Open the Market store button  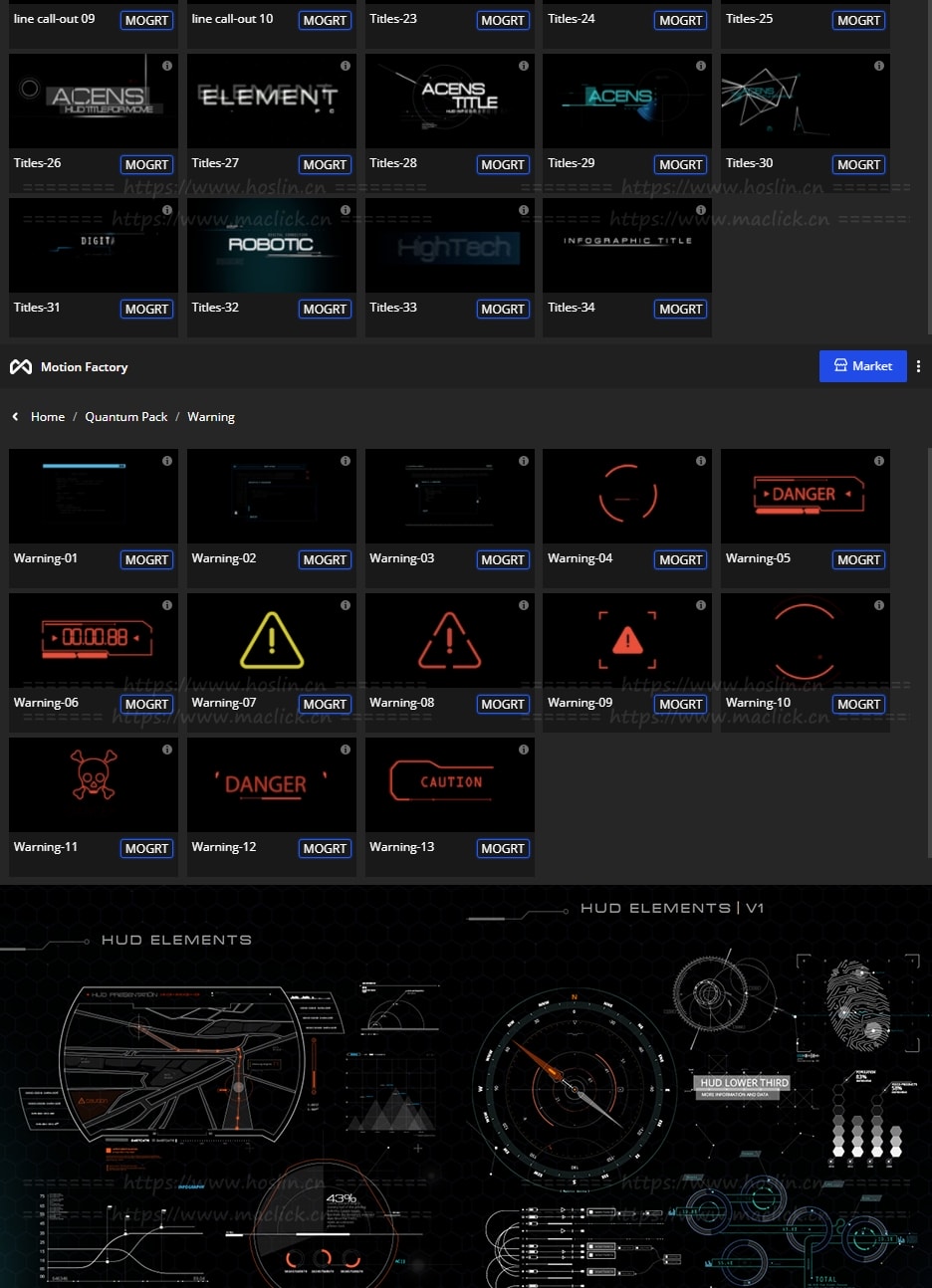pos(862,366)
